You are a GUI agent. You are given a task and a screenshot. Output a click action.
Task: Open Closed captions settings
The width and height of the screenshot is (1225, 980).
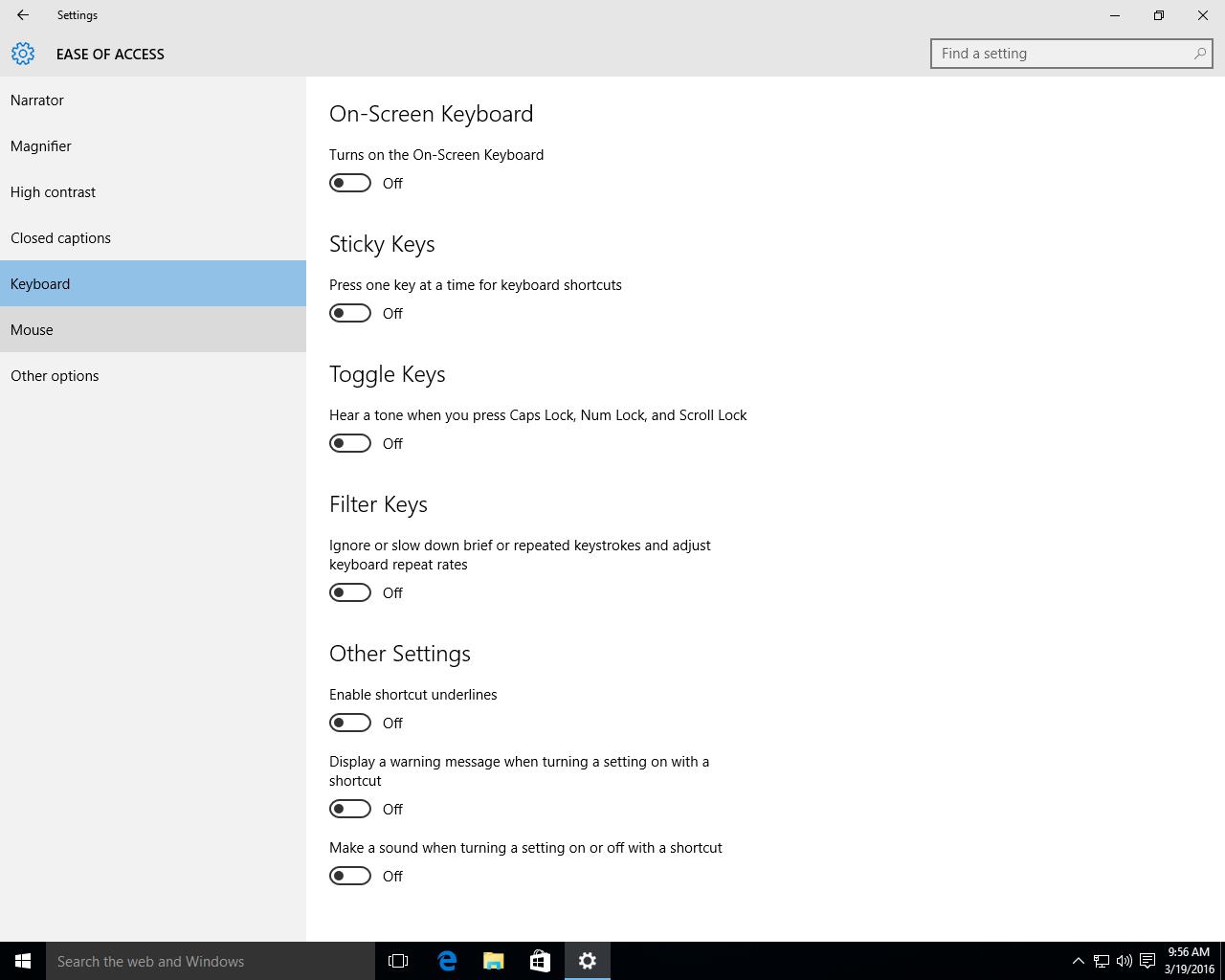153,237
